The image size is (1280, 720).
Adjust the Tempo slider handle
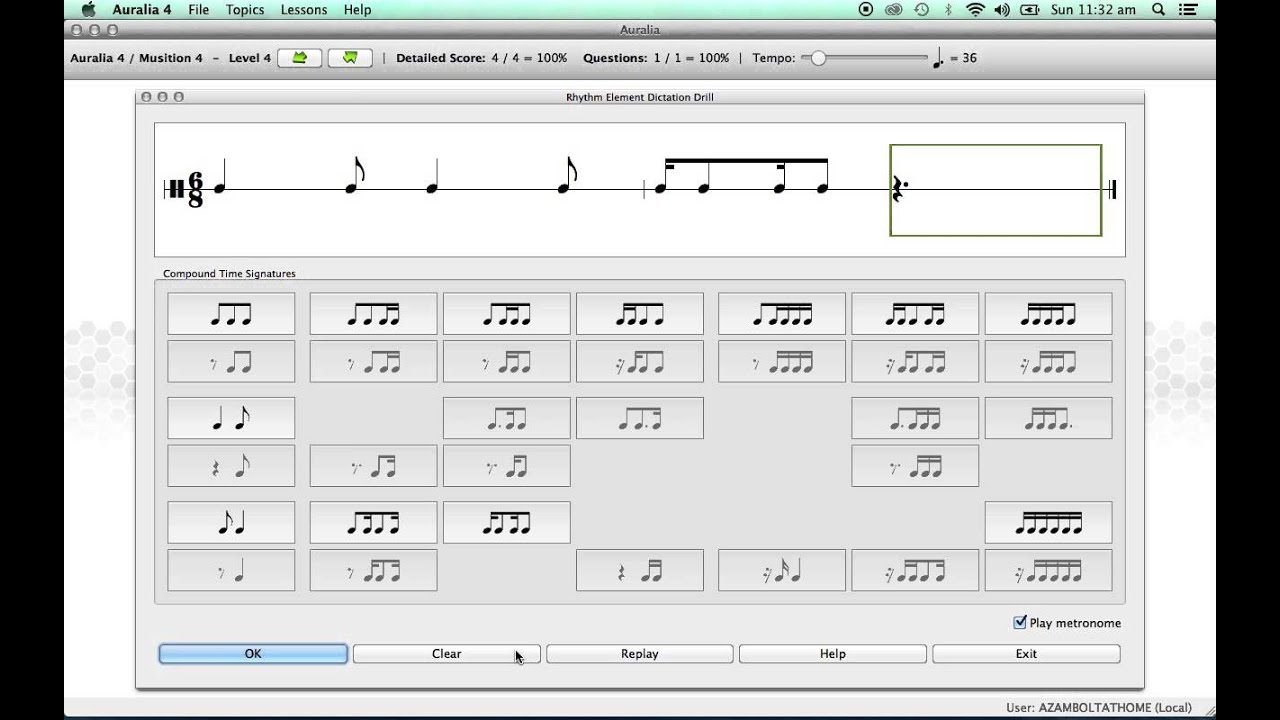(x=818, y=58)
